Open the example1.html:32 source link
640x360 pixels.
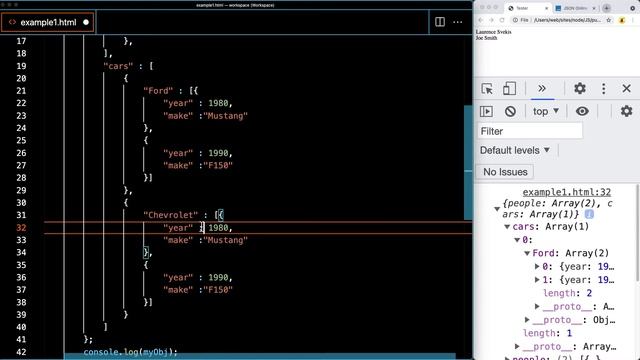[567, 192]
